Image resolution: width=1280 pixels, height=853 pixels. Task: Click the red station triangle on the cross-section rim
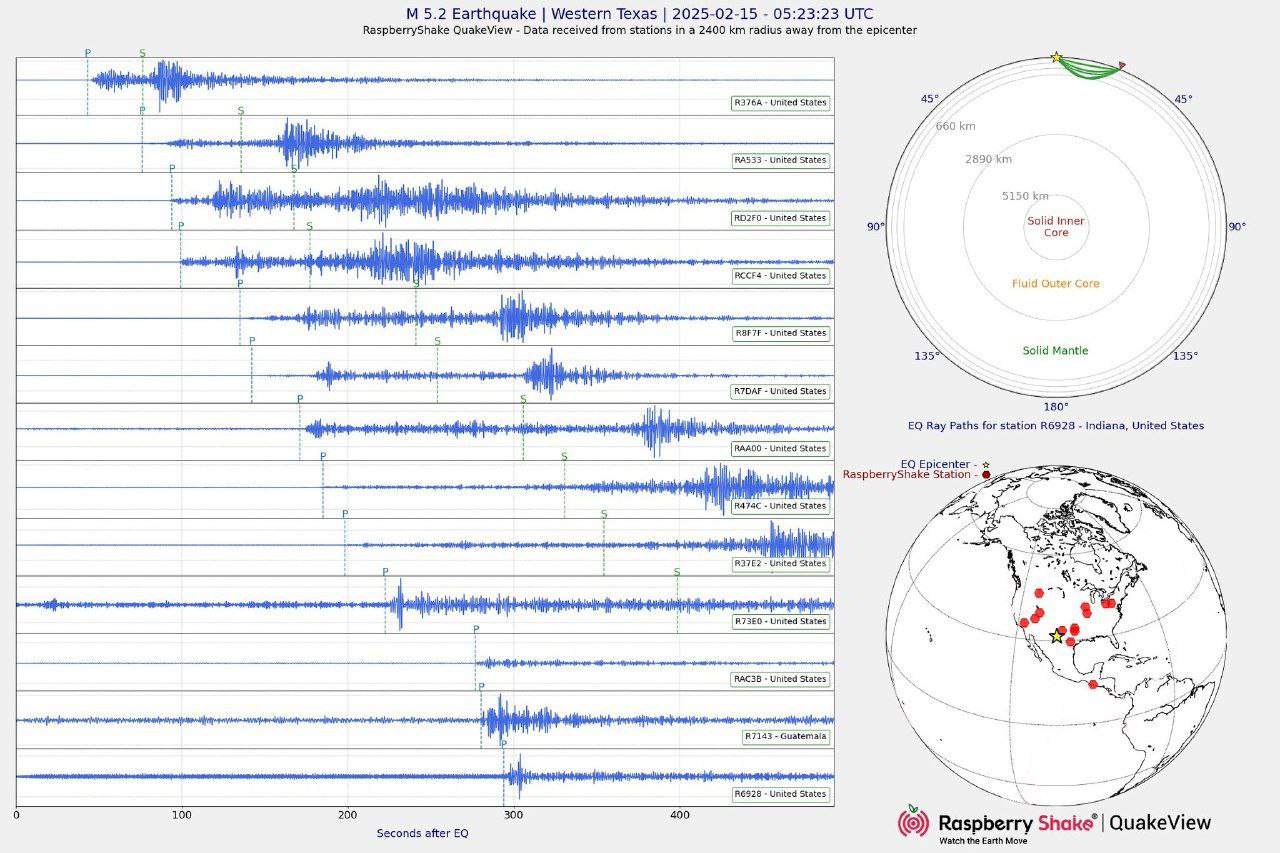click(x=1121, y=66)
